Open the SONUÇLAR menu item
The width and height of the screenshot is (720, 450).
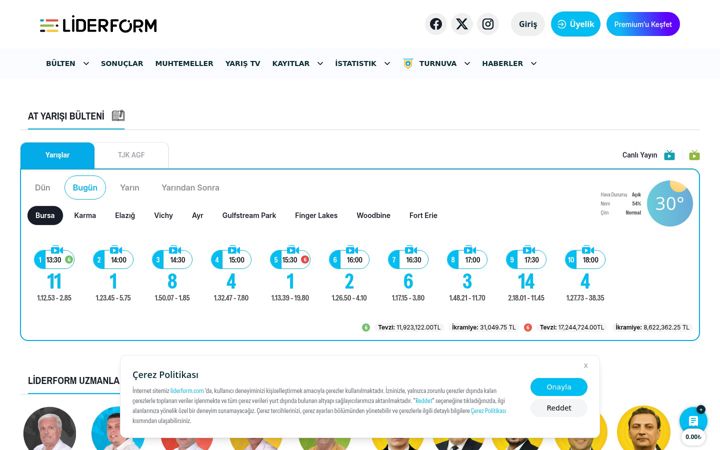point(122,63)
